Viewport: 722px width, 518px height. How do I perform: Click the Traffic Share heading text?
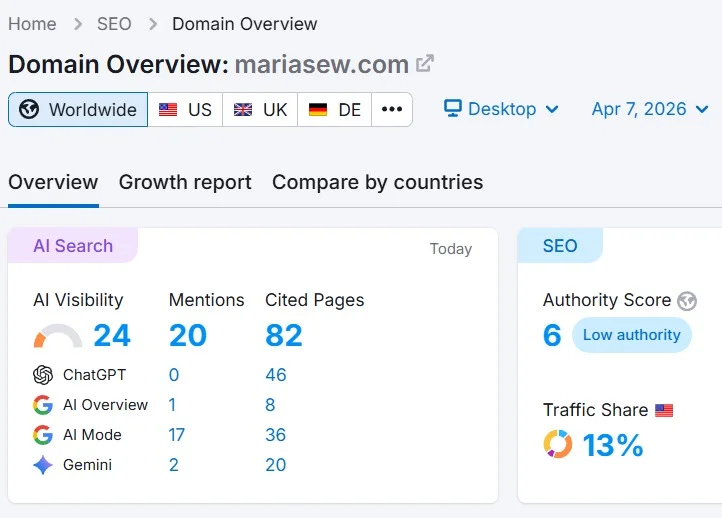click(595, 410)
